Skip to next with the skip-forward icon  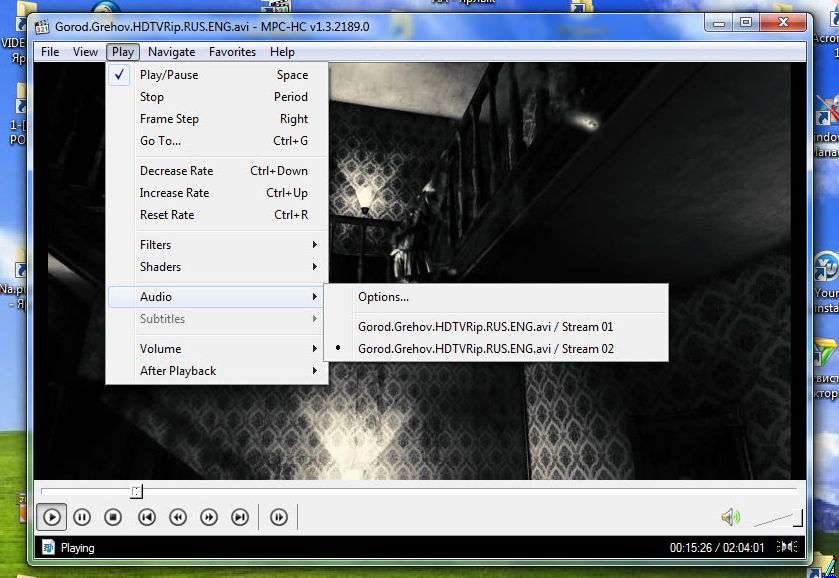(x=240, y=517)
